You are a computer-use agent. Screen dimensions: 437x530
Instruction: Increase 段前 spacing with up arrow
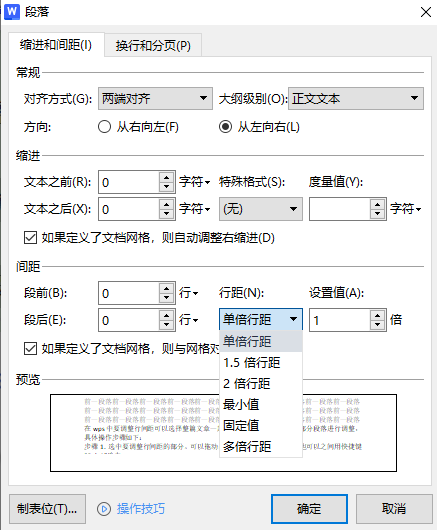click(x=167, y=288)
